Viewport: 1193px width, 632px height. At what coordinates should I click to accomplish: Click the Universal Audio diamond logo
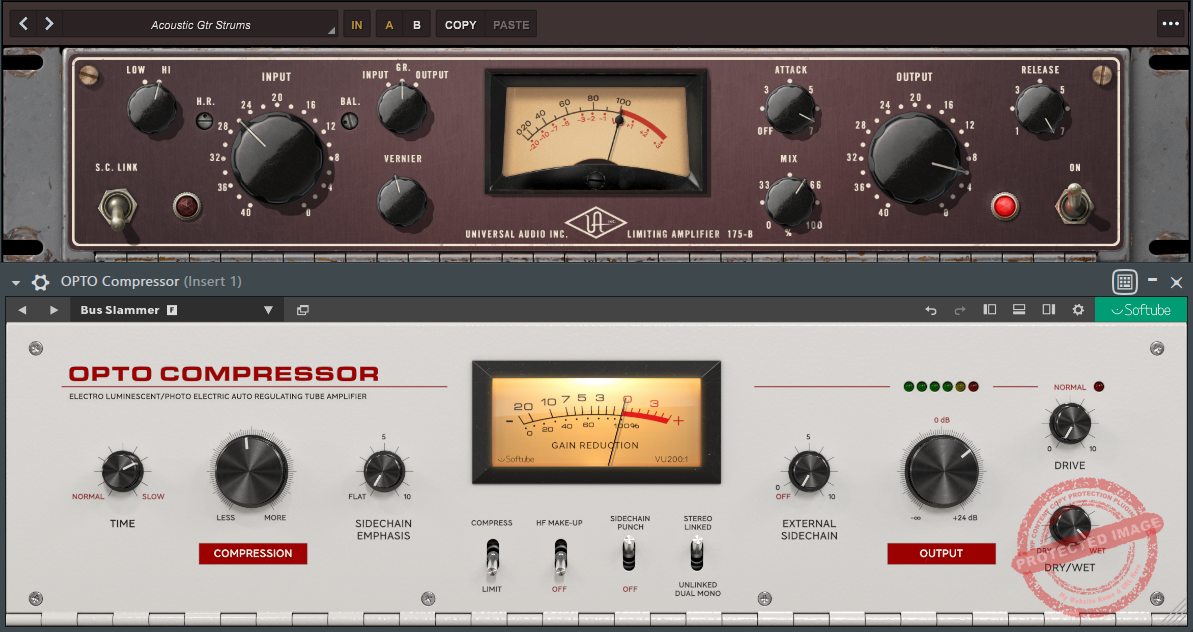596,223
